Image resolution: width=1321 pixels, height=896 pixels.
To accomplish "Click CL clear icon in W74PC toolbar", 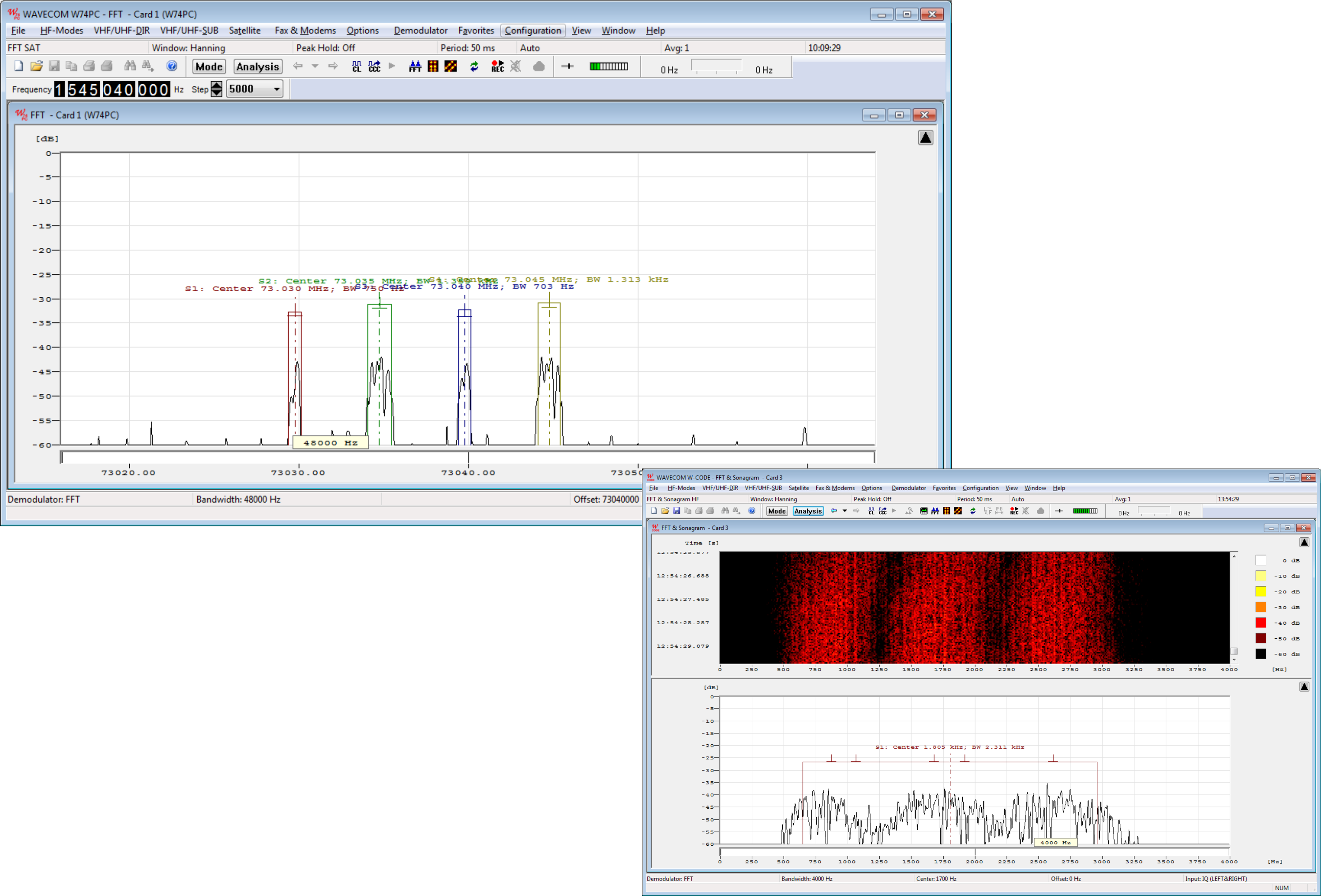I will [x=357, y=67].
